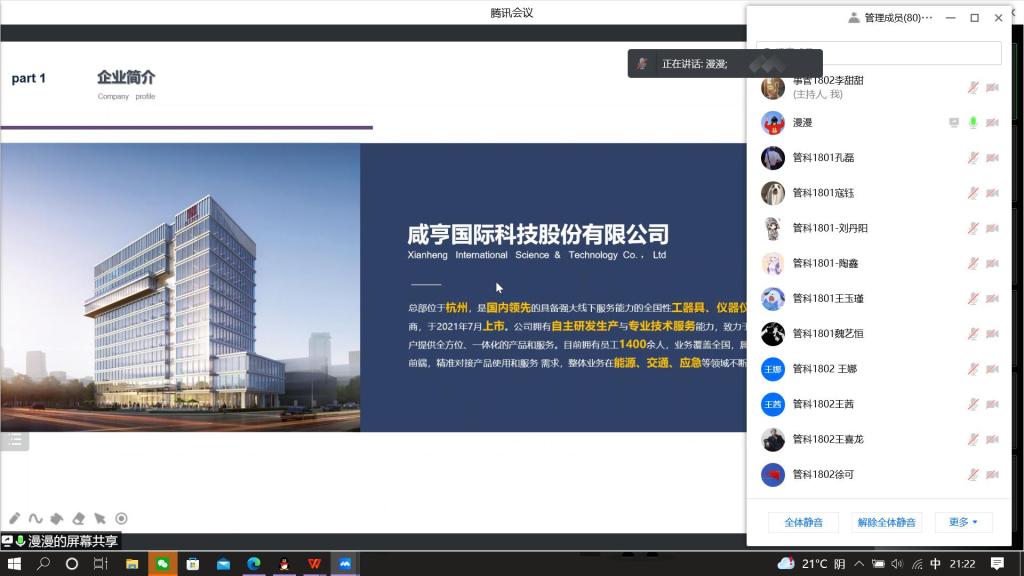Select the squiggly line drawing tool
Screen dimensions: 1024x576
click(x=35, y=518)
